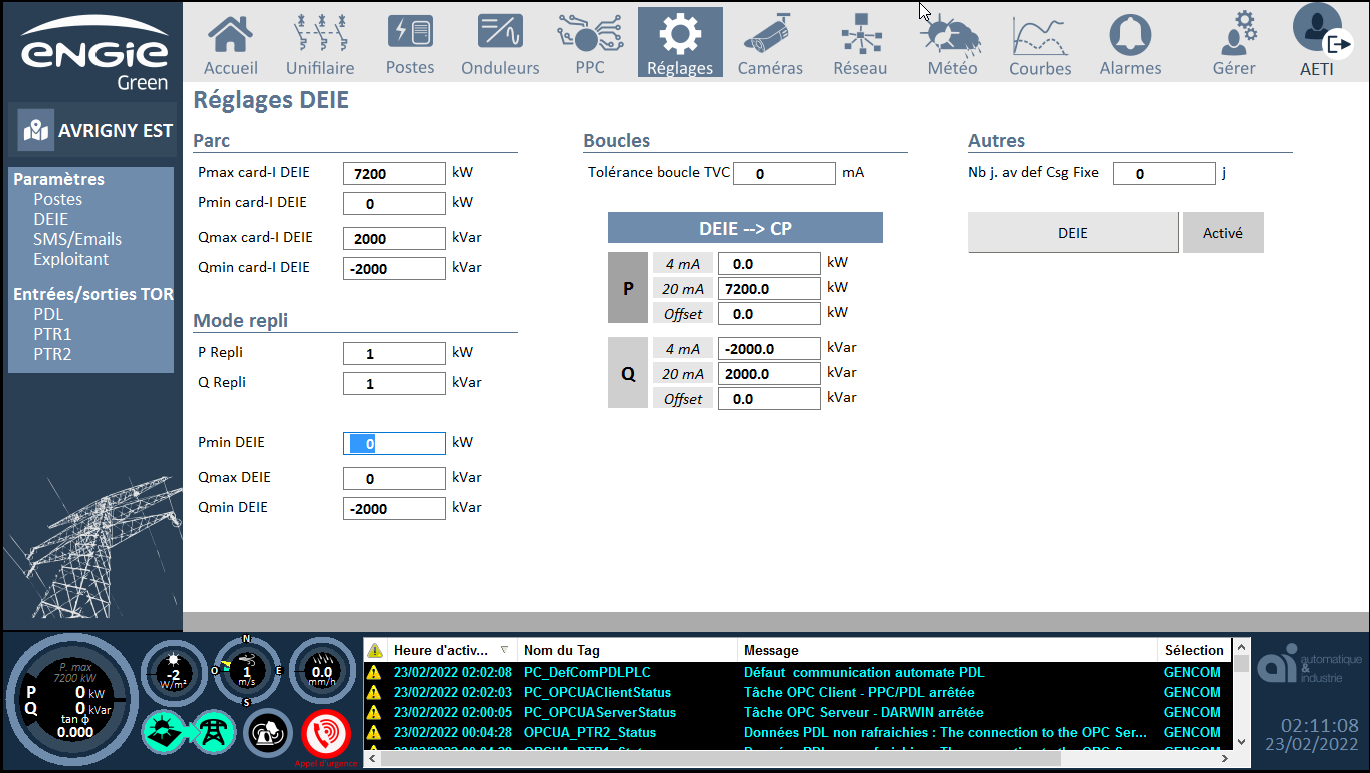Sort alarms by Heure d'activation column arrow
The height and width of the screenshot is (773, 1370).
click(504, 650)
